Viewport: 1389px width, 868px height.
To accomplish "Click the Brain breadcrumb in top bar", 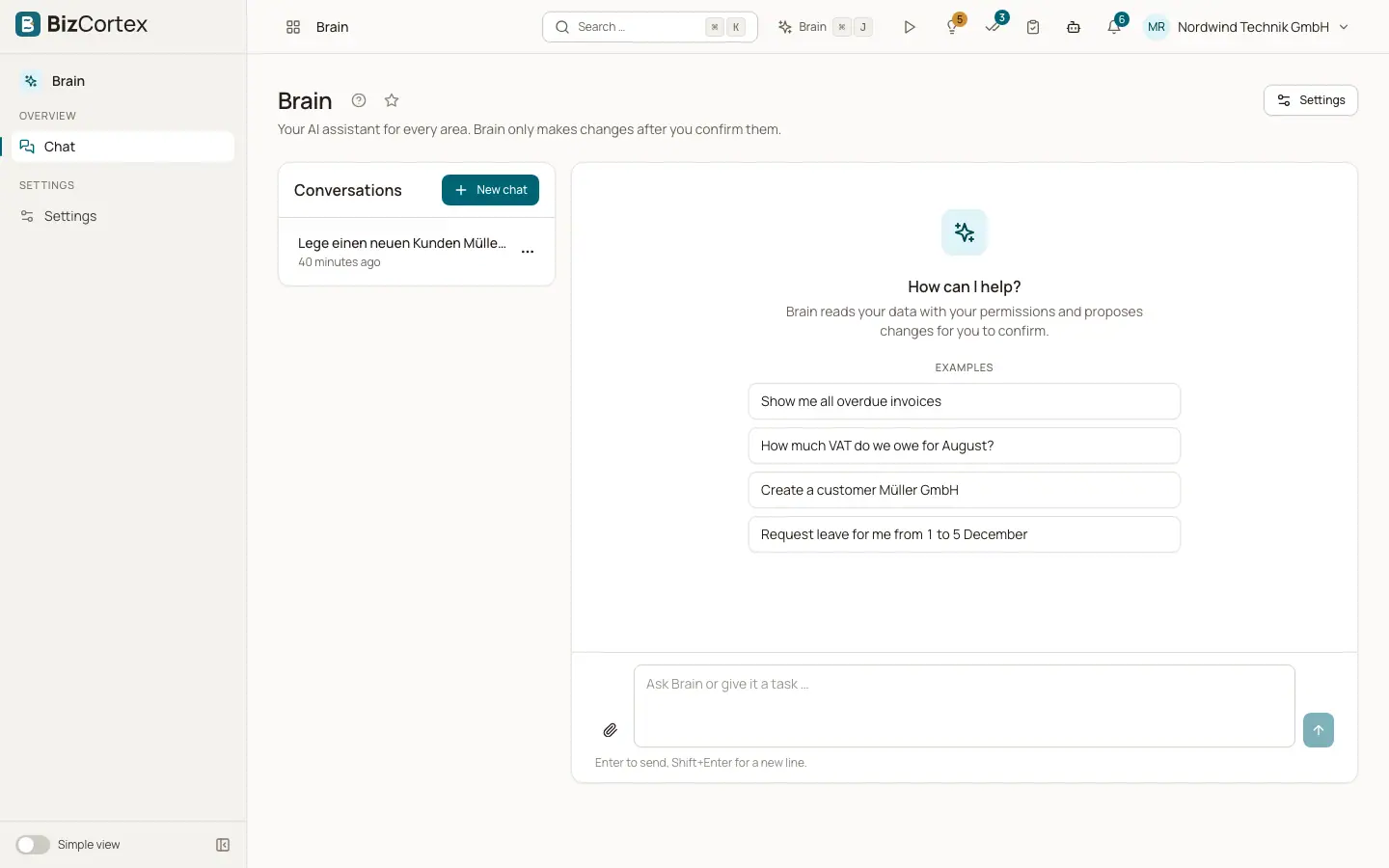I will coord(332,27).
